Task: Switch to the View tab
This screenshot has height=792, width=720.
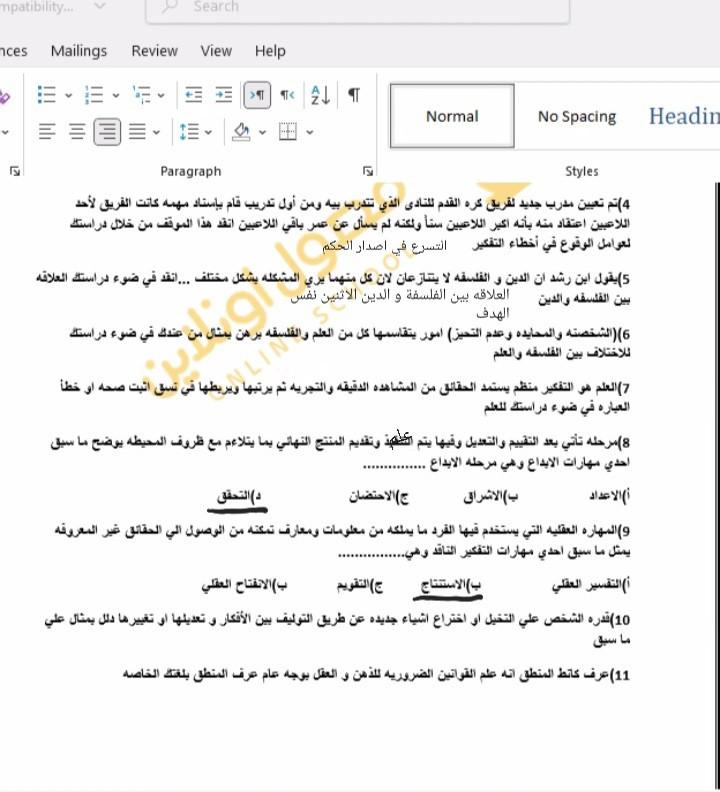Action: point(216,51)
